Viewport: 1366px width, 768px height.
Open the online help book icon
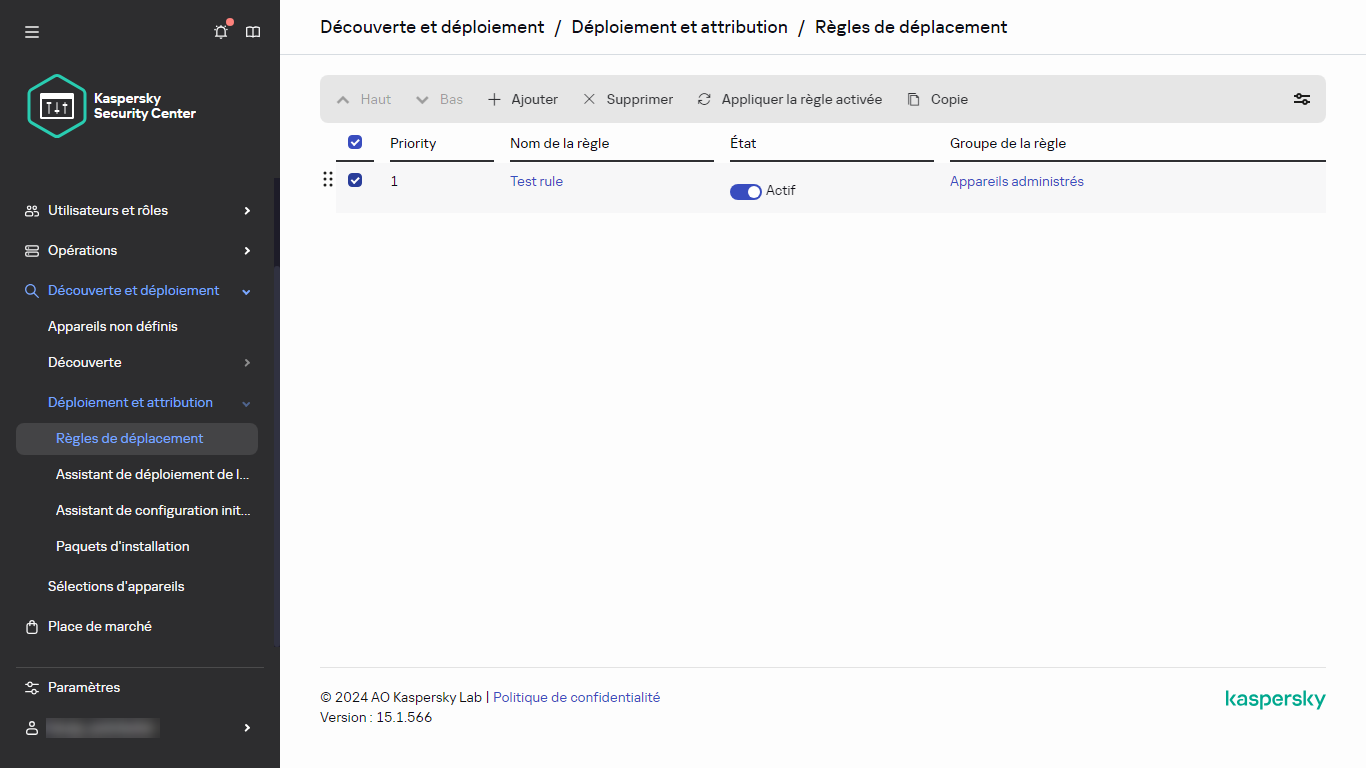coord(253,31)
